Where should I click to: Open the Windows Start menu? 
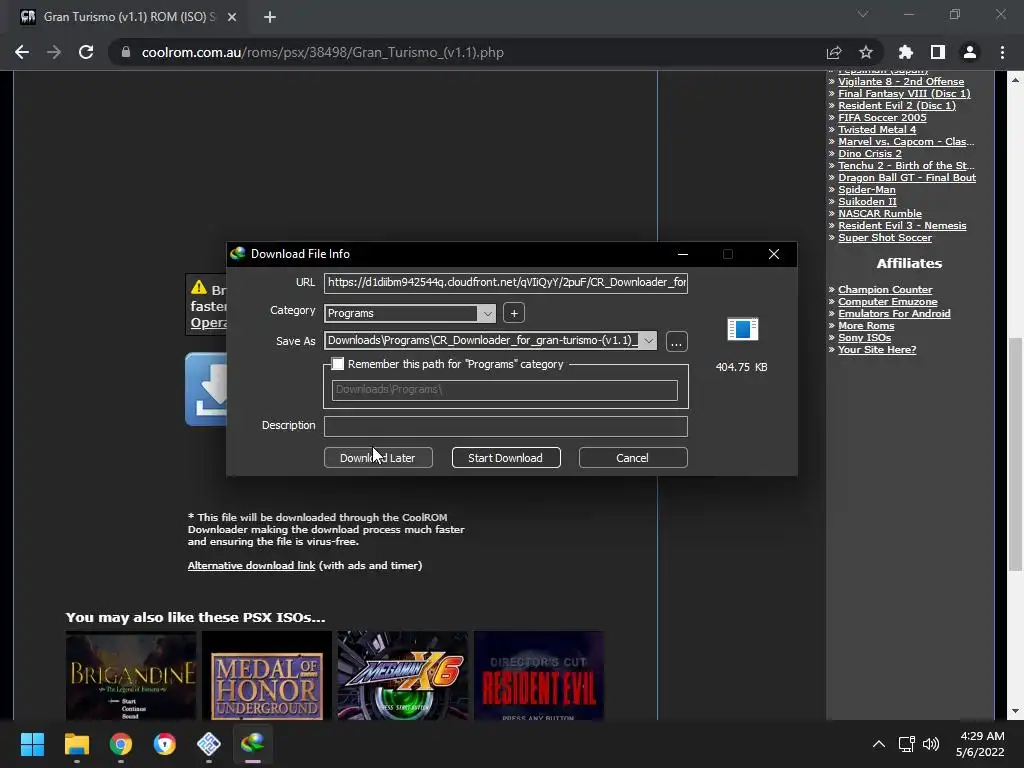click(32, 744)
